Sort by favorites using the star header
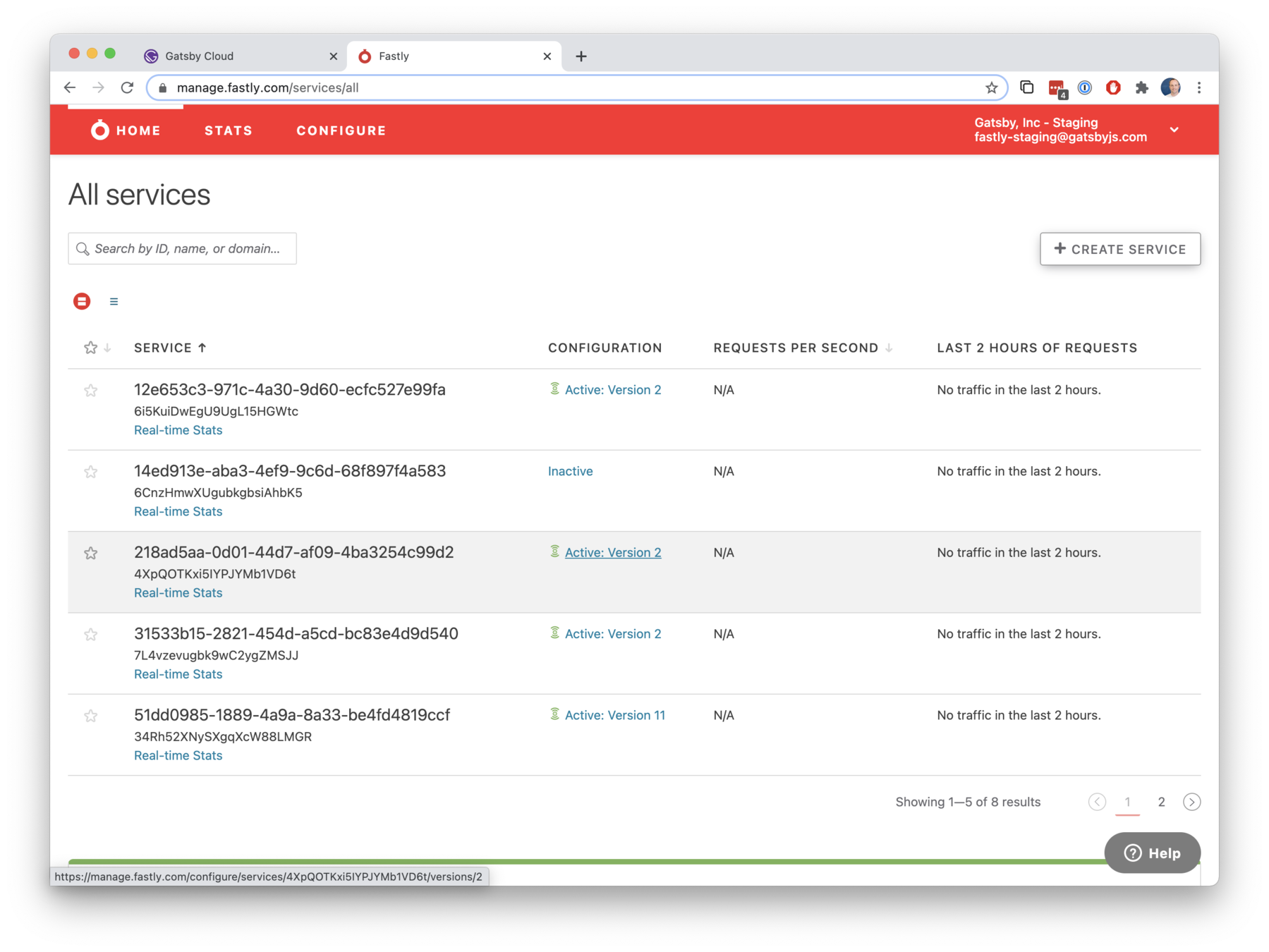 [x=96, y=348]
